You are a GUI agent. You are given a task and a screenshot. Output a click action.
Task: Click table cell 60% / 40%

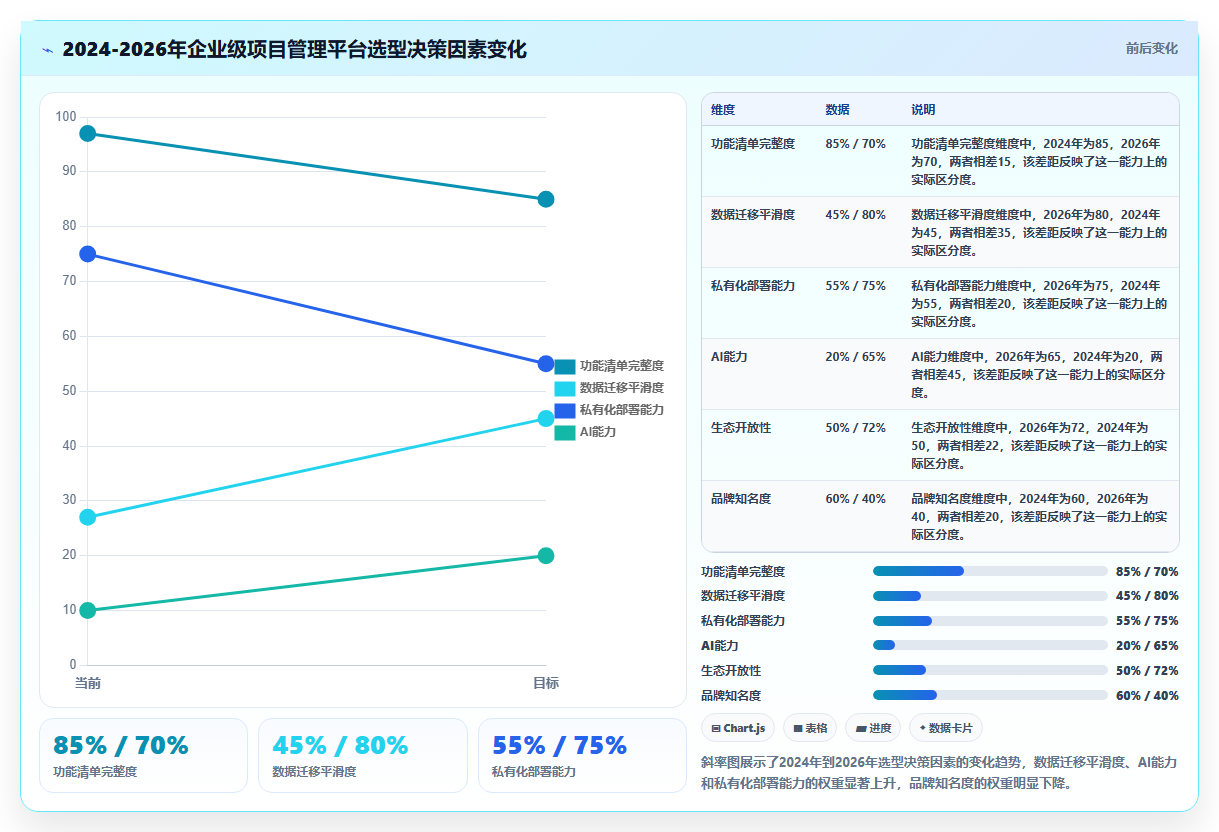tap(856, 499)
